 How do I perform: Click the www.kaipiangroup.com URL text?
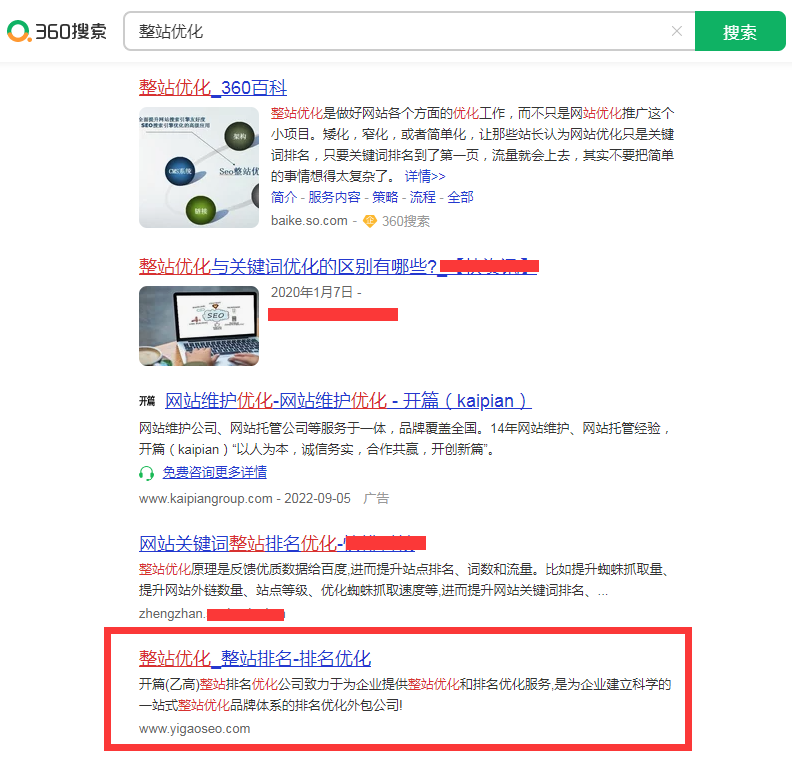[x=206, y=498]
